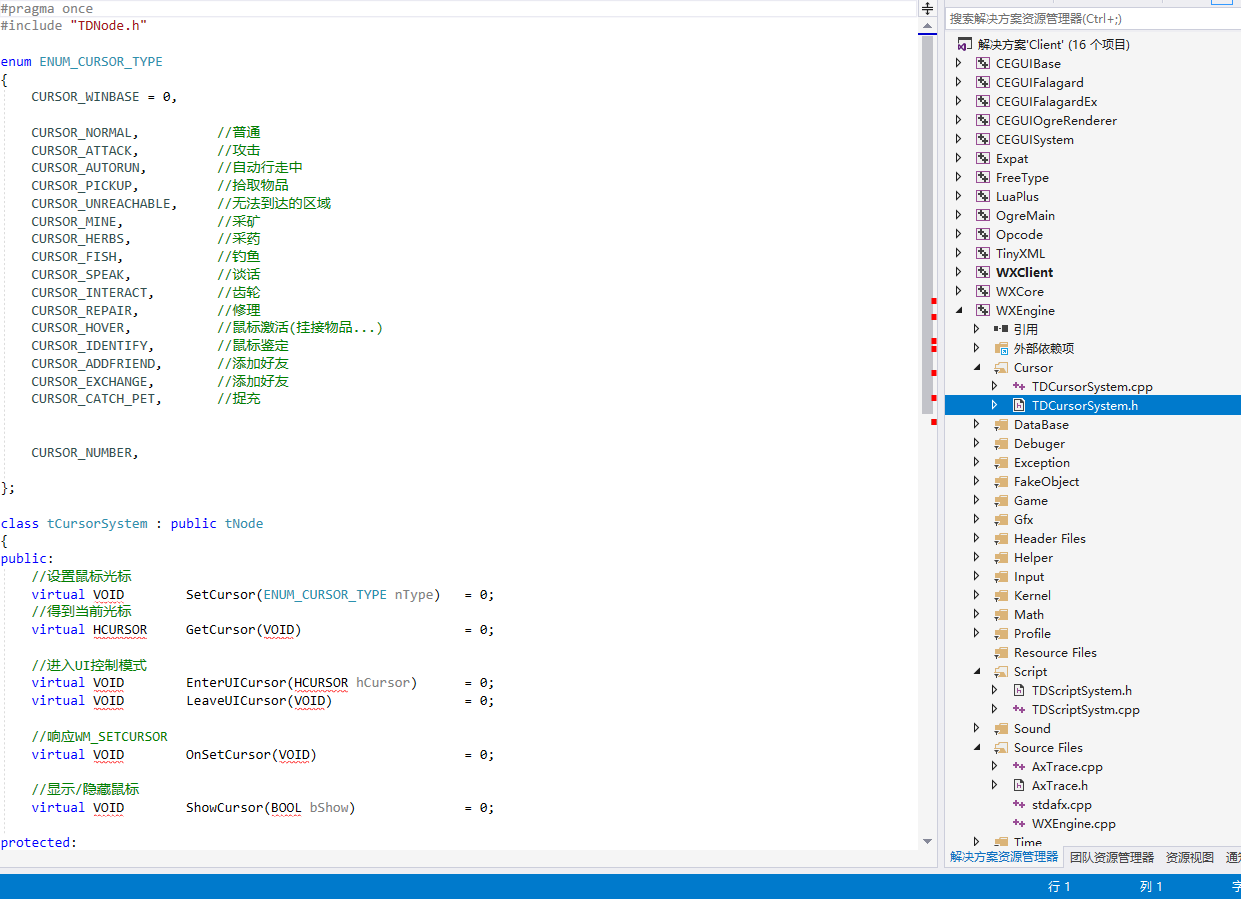Click the Visual Studio solution icon for 'Client'
This screenshot has height=899, width=1241.
click(x=964, y=44)
